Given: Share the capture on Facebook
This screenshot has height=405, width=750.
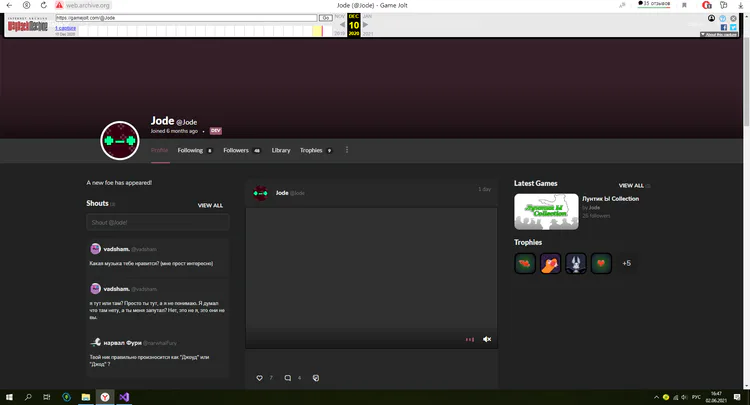Looking at the screenshot, I should click(x=724, y=27).
